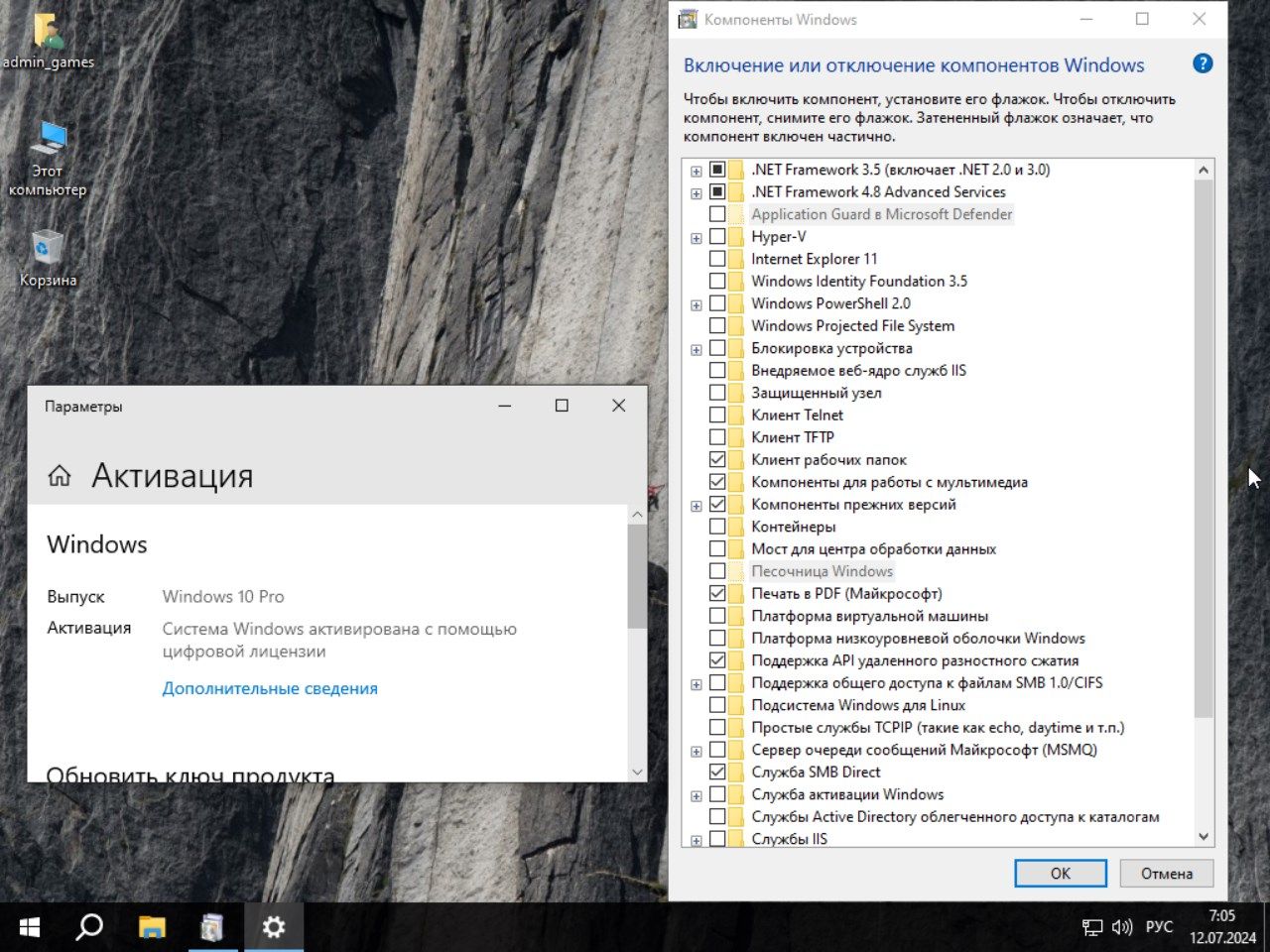Open the Дополнительные сведения link
The width and height of the screenshot is (1270, 952).
[x=269, y=687]
